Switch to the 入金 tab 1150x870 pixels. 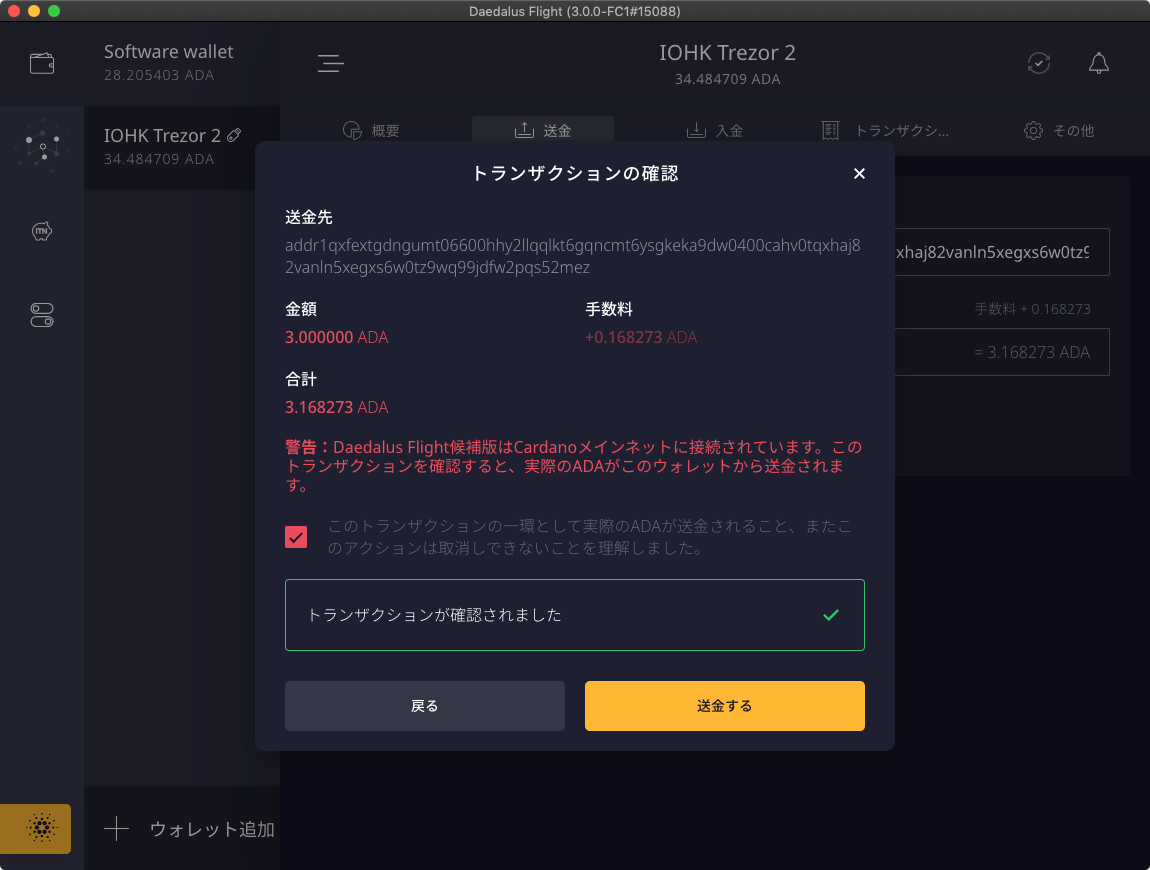click(x=714, y=131)
